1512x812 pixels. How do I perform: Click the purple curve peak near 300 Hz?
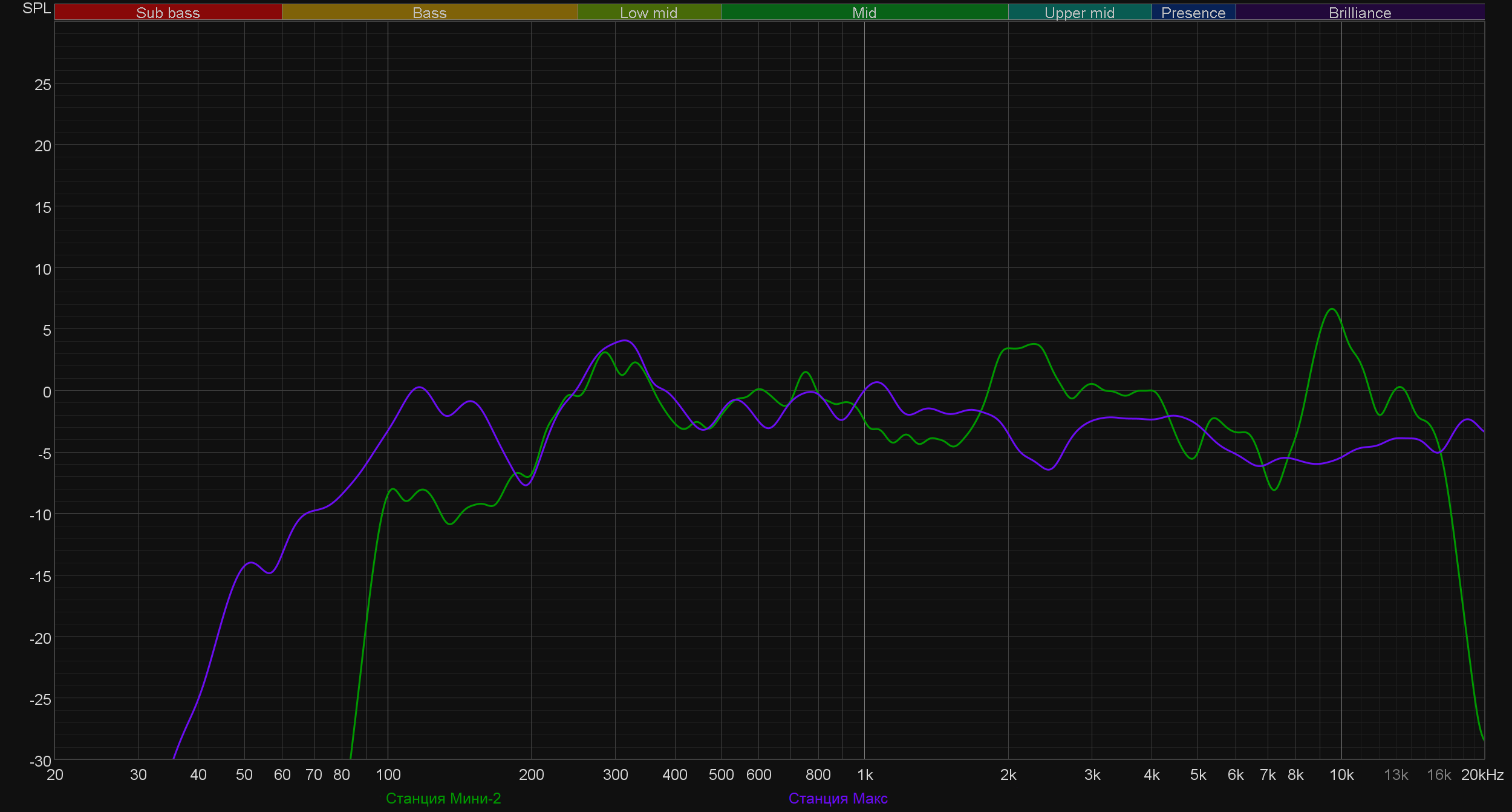point(625,341)
